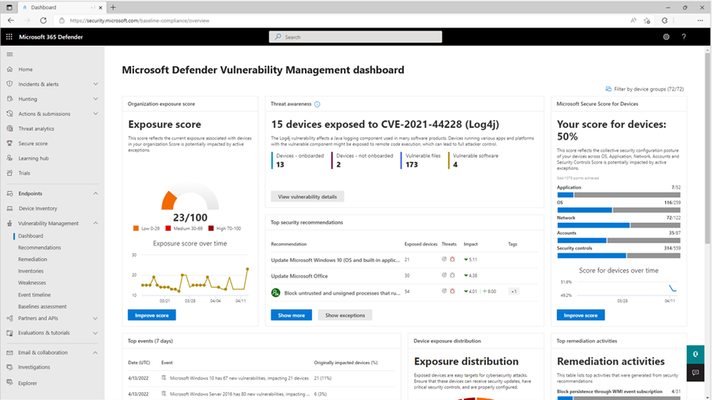
Task: Toggle the hamburger navigation menu icon
Action: click(10, 54)
